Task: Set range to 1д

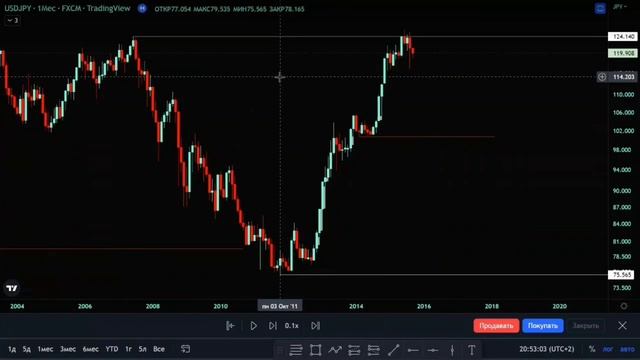Action: [x=12, y=349]
